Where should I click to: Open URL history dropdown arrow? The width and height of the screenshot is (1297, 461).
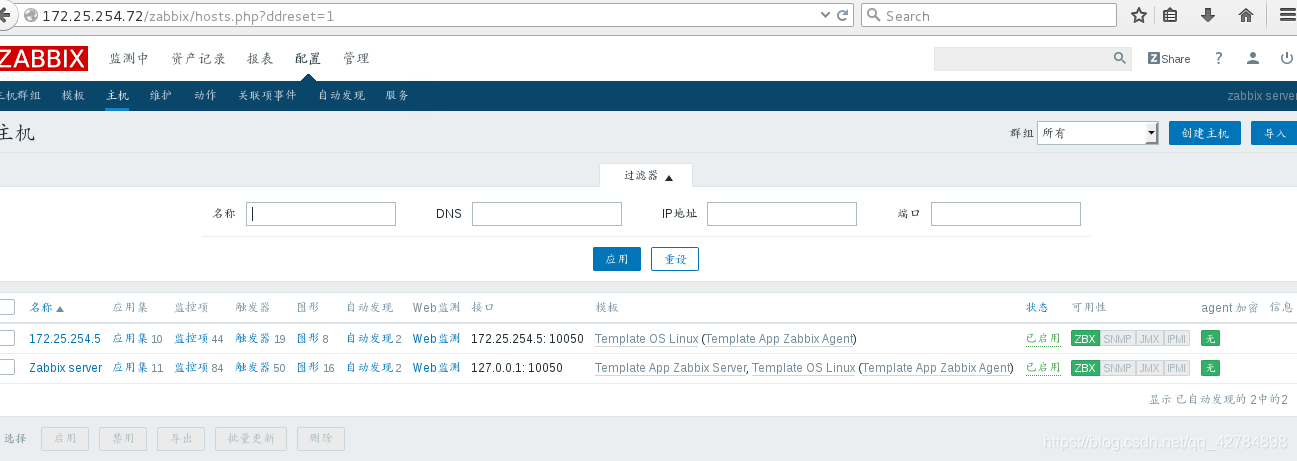tap(825, 15)
